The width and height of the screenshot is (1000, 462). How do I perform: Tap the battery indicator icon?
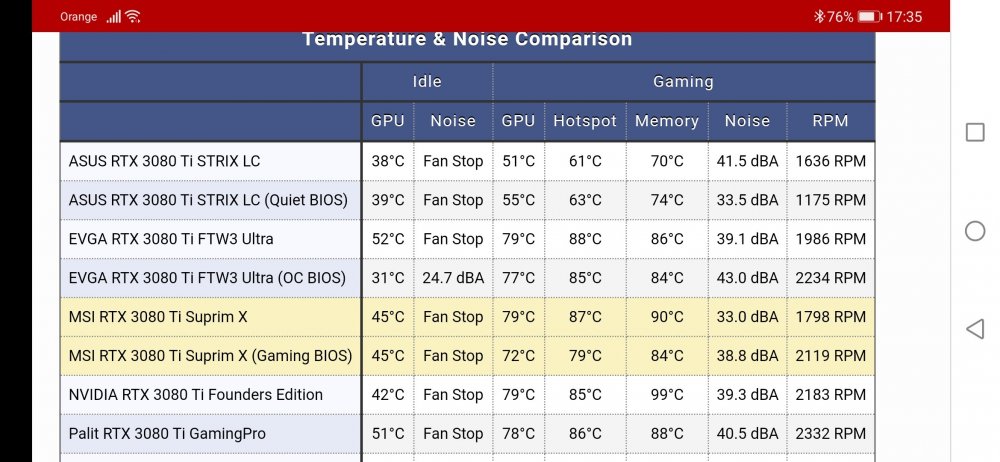click(x=870, y=17)
